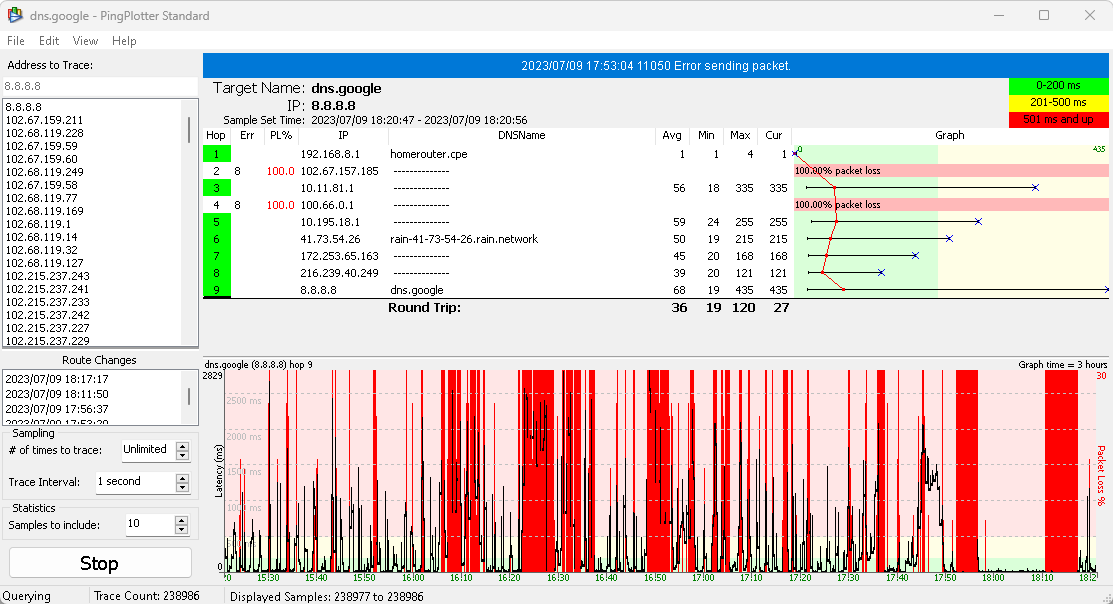This screenshot has height=604, width=1113.
Task: Click the Max column header
Action: click(740, 136)
